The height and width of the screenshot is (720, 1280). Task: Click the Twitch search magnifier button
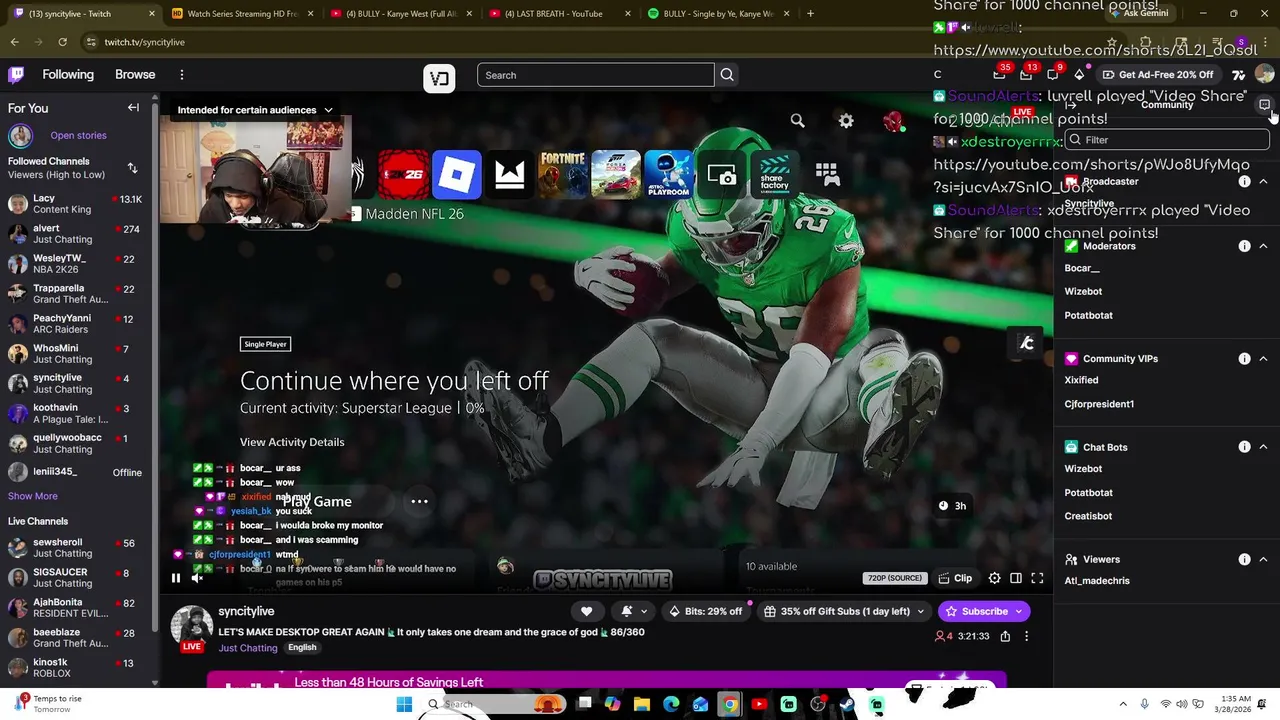coord(727,75)
